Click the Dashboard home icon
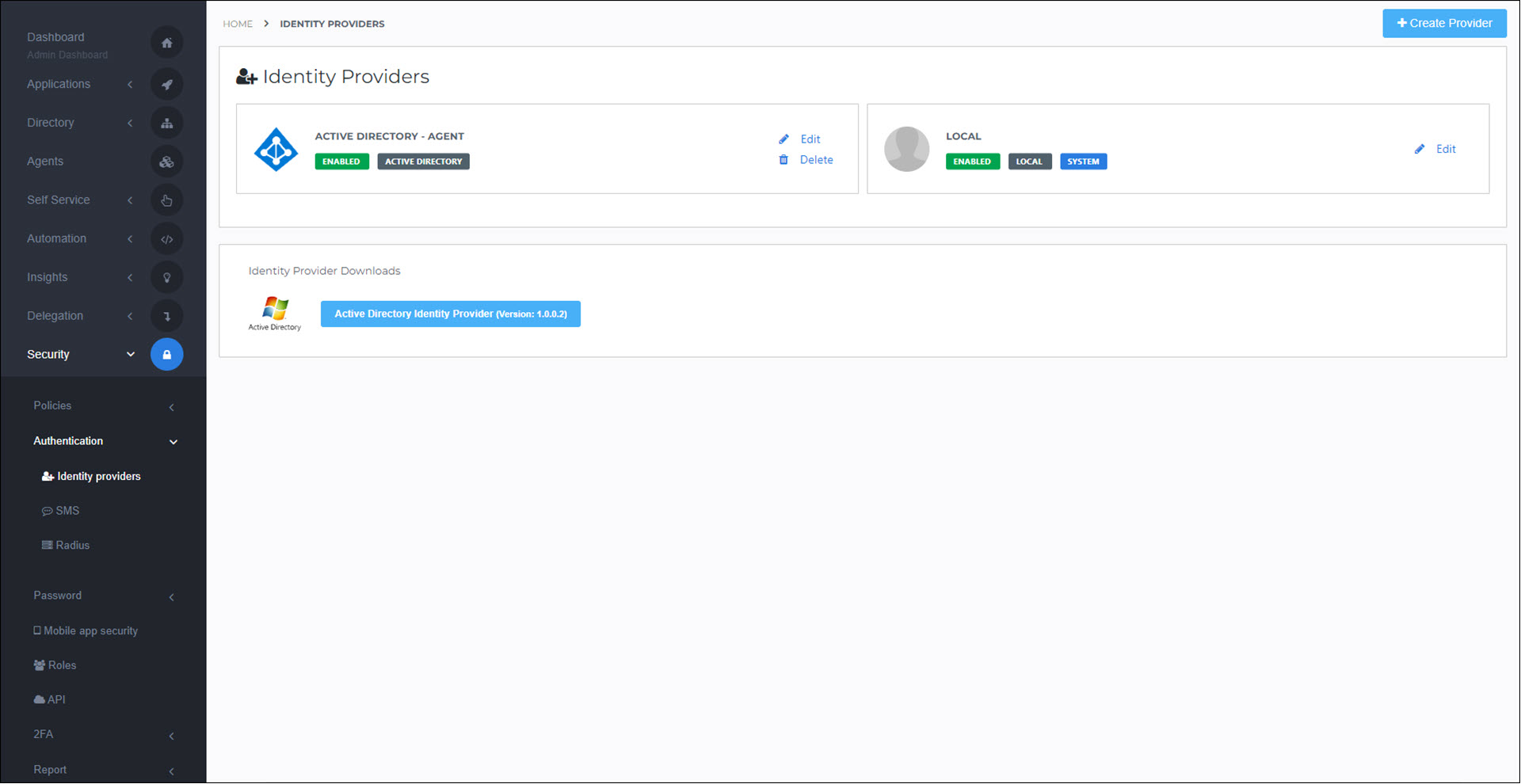 coord(166,43)
